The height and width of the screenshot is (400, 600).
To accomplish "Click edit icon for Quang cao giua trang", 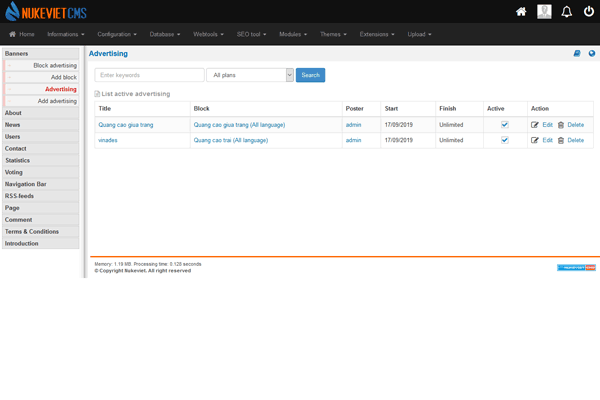I will click(535, 125).
